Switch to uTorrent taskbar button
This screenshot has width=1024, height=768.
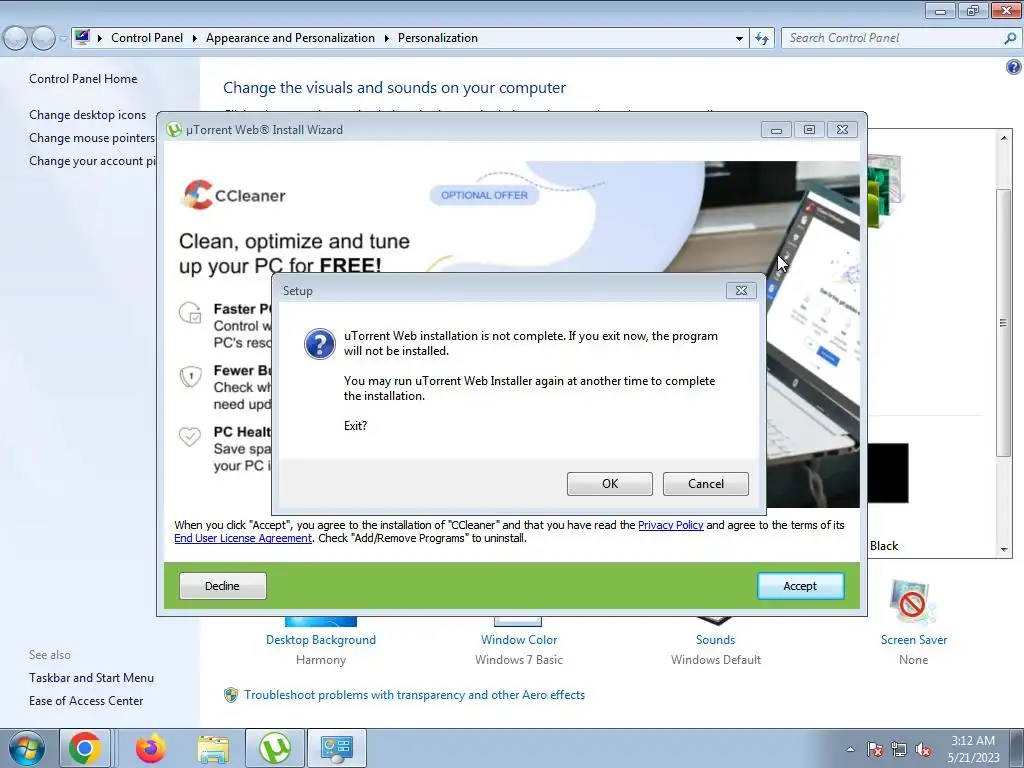point(275,748)
